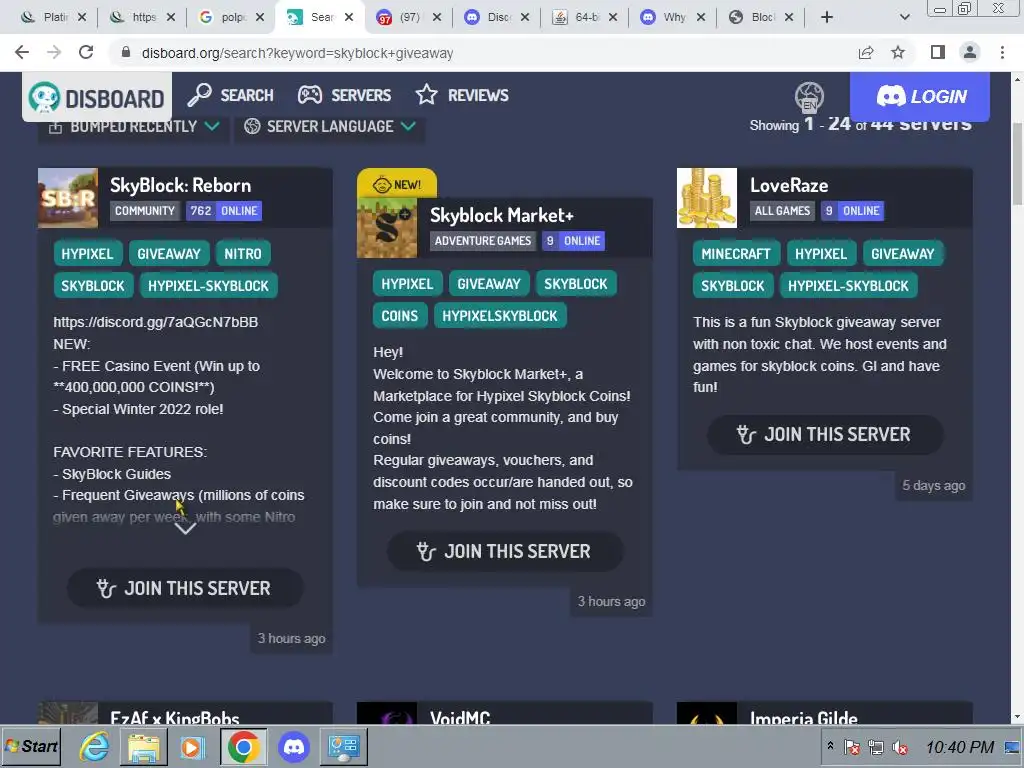Open media player taskbar icon
Screen dimensions: 1024x768
coord(192,746)
